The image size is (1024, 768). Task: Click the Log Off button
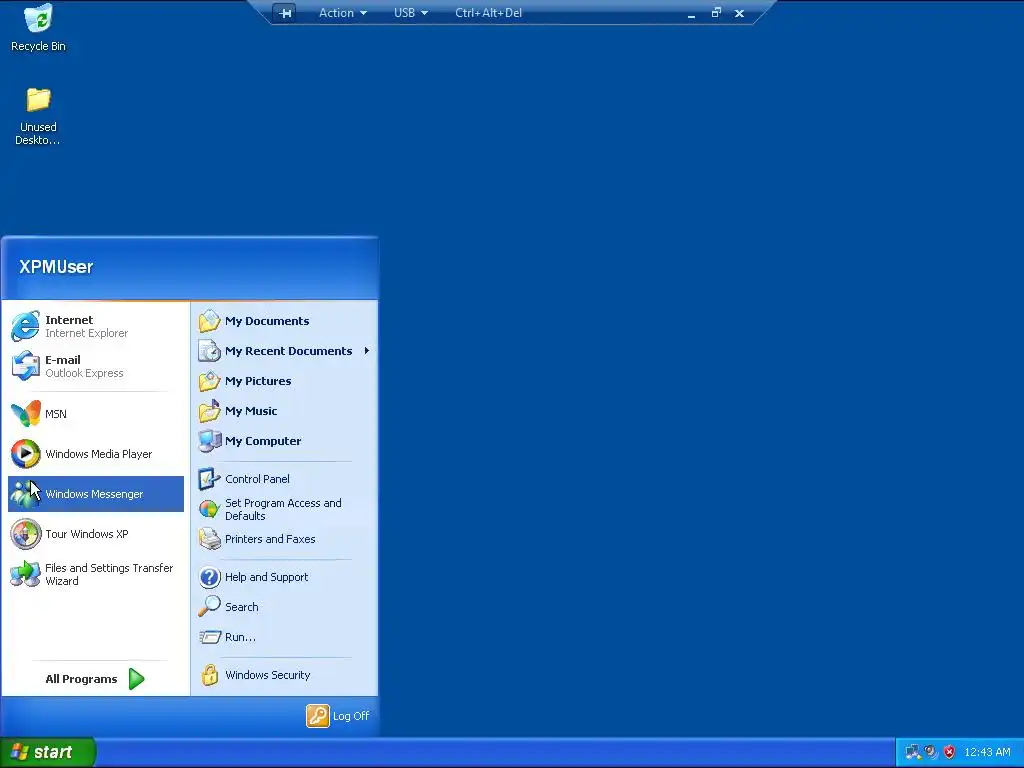pos(338,716)
